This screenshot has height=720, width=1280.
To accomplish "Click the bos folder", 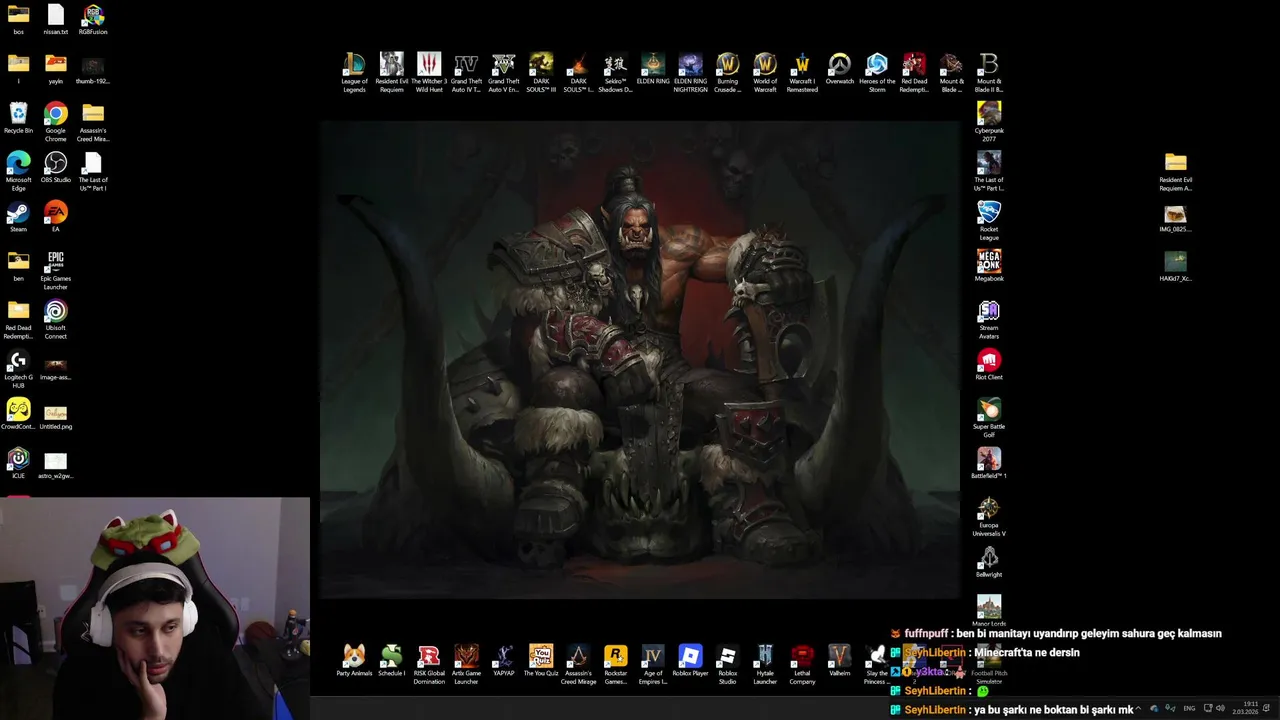I will [x=18, y=19].
